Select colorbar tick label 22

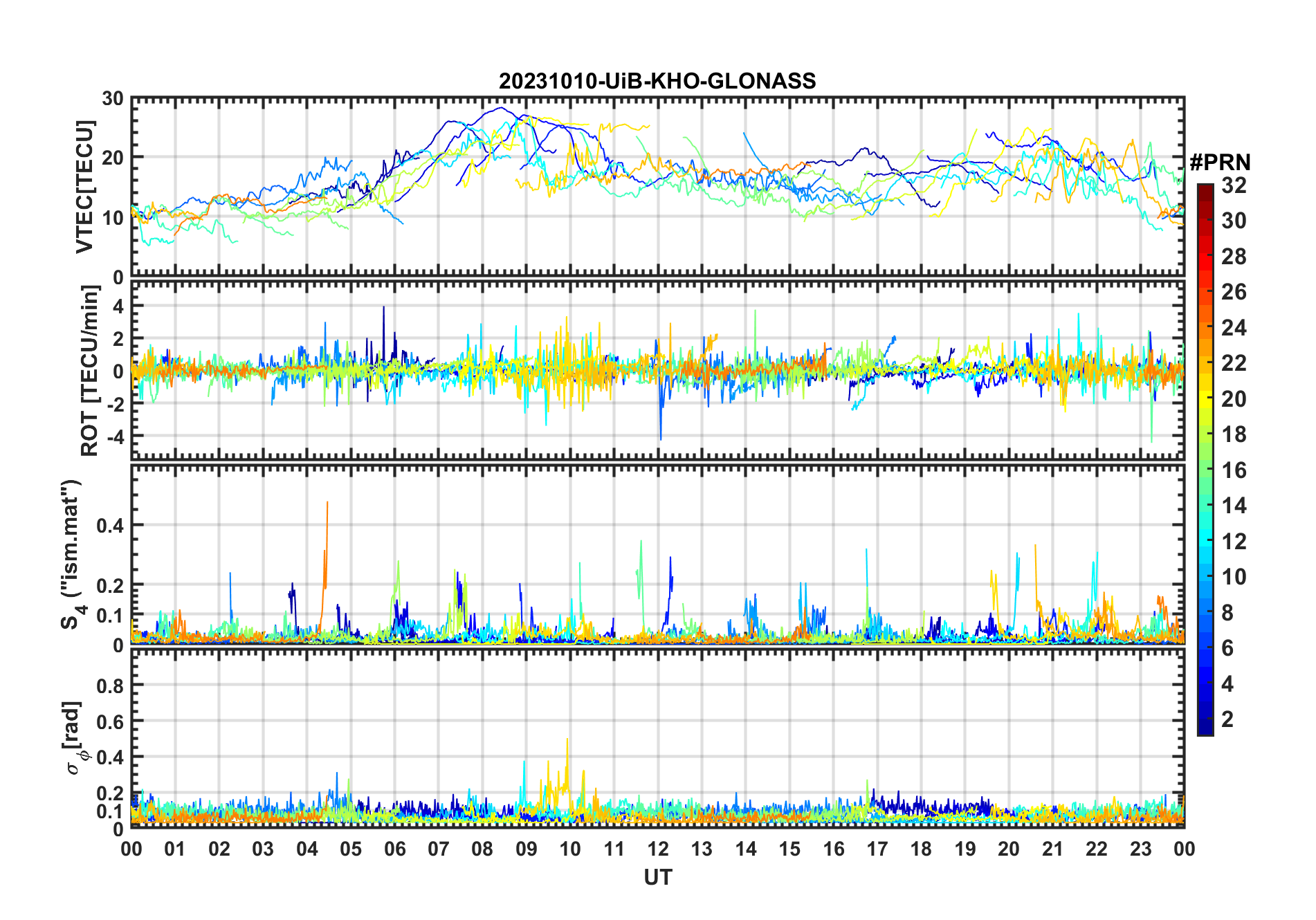pos(1234,362)
